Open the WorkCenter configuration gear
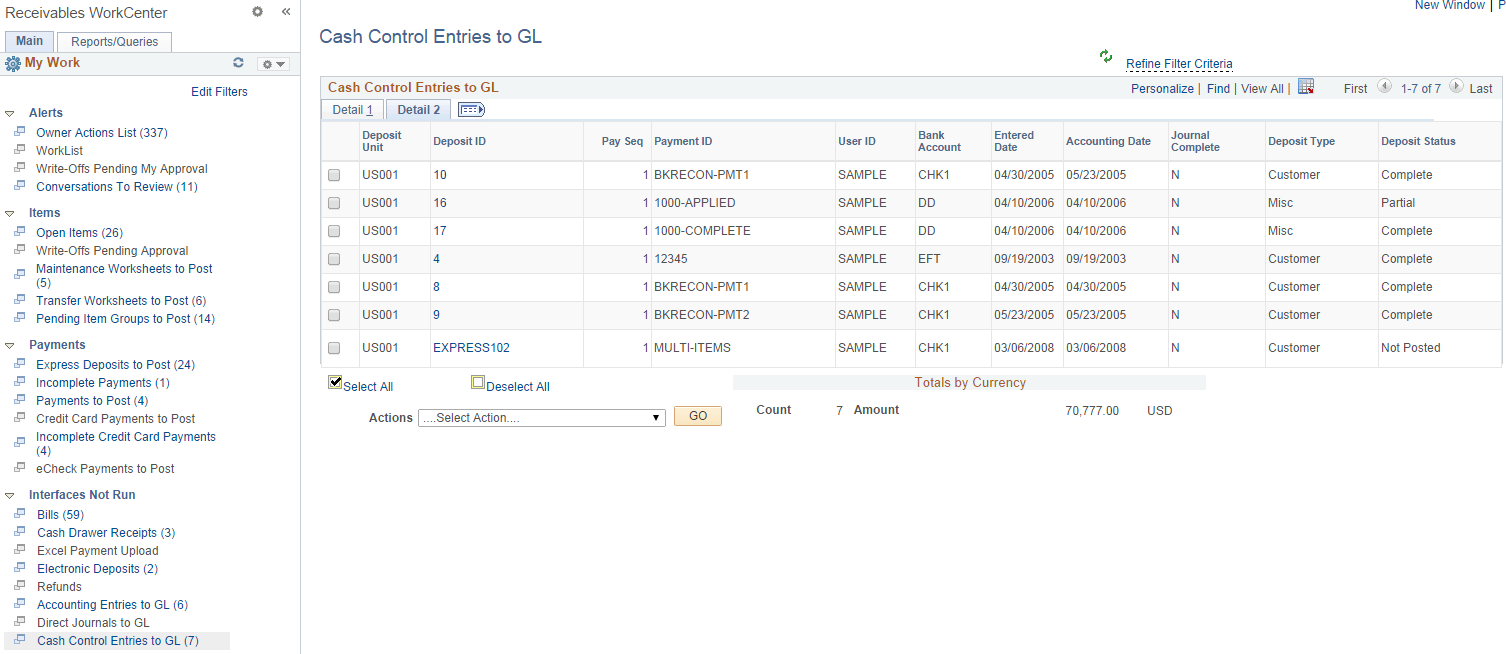1506x654 pixels. point(256,12)
